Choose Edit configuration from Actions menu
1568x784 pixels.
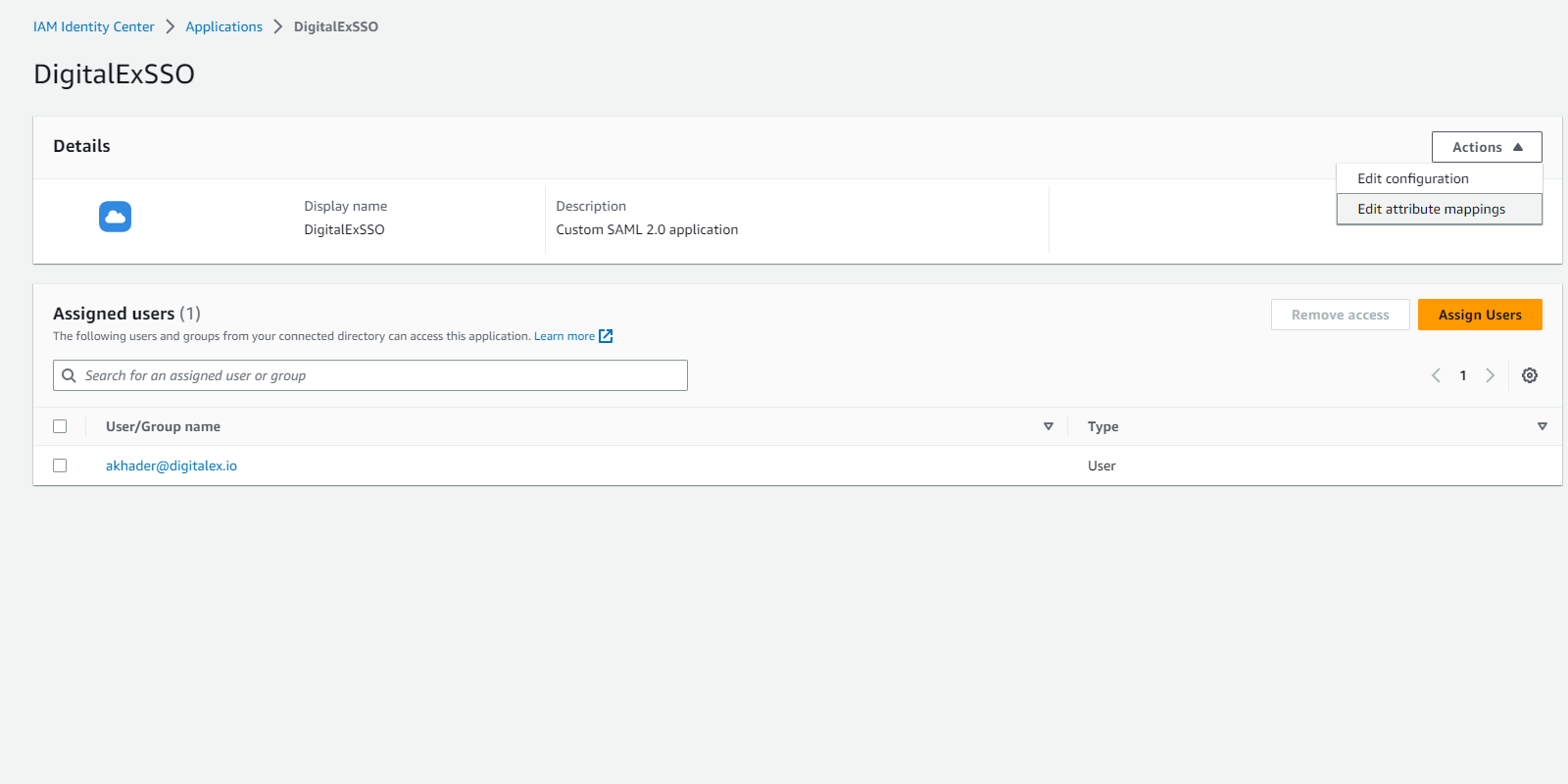coord(1412,178)
